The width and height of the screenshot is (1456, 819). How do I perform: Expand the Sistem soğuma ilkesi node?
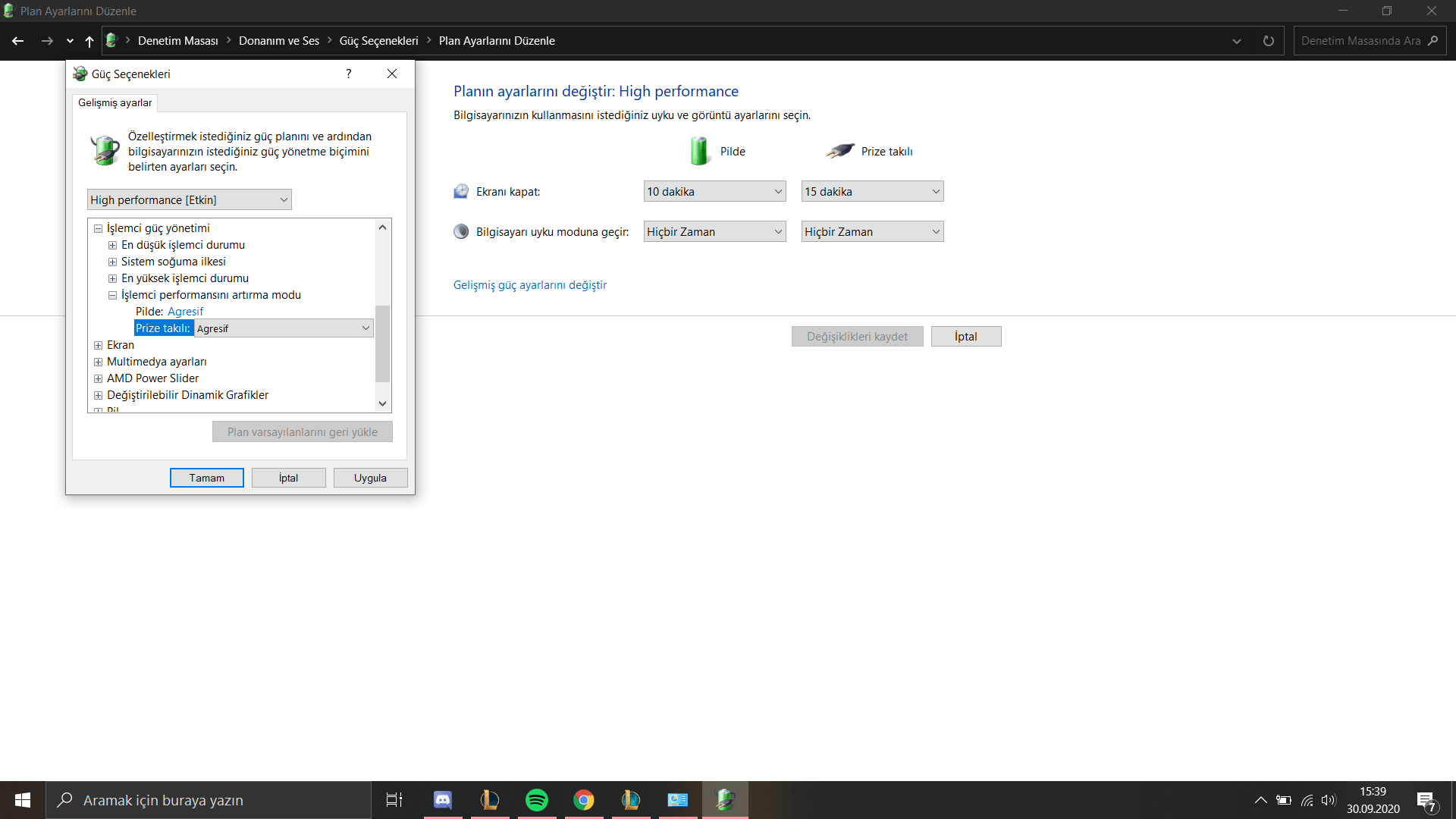pos(112,262)
